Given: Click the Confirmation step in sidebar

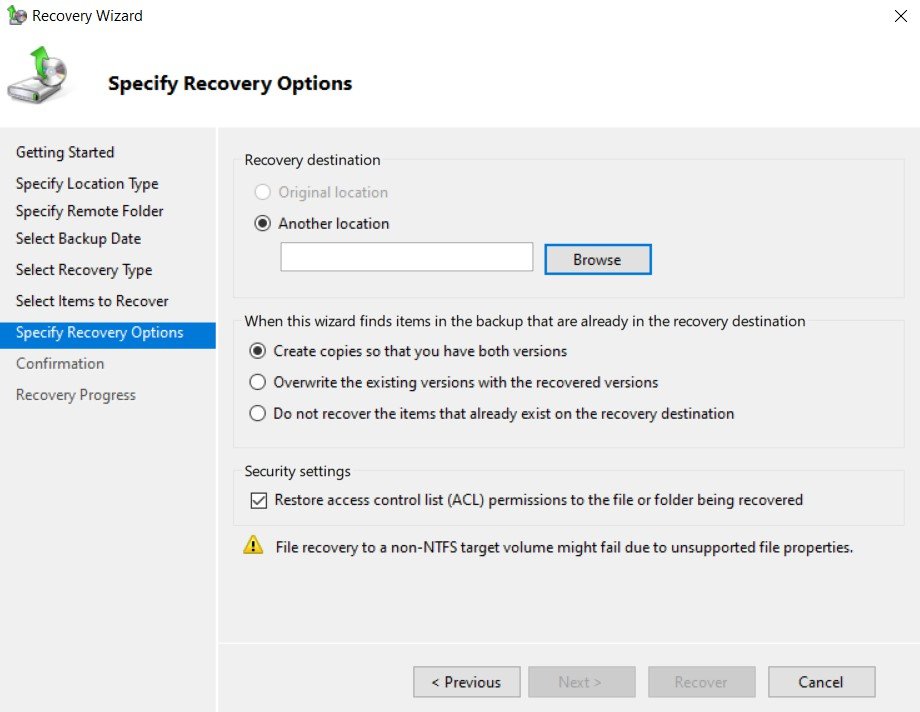Looking at the screenshot, I should tap(60, 364).
